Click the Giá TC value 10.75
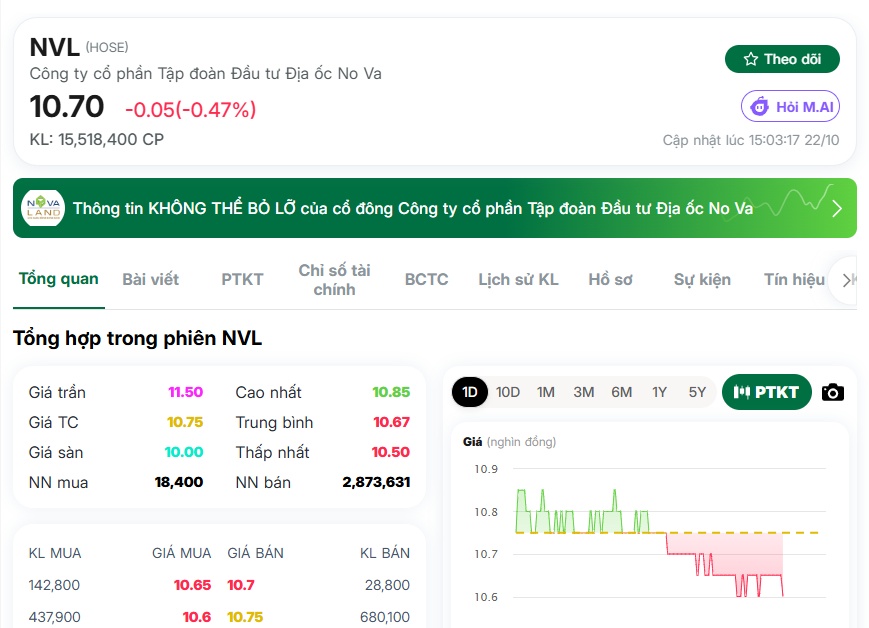 click(185, 422)
